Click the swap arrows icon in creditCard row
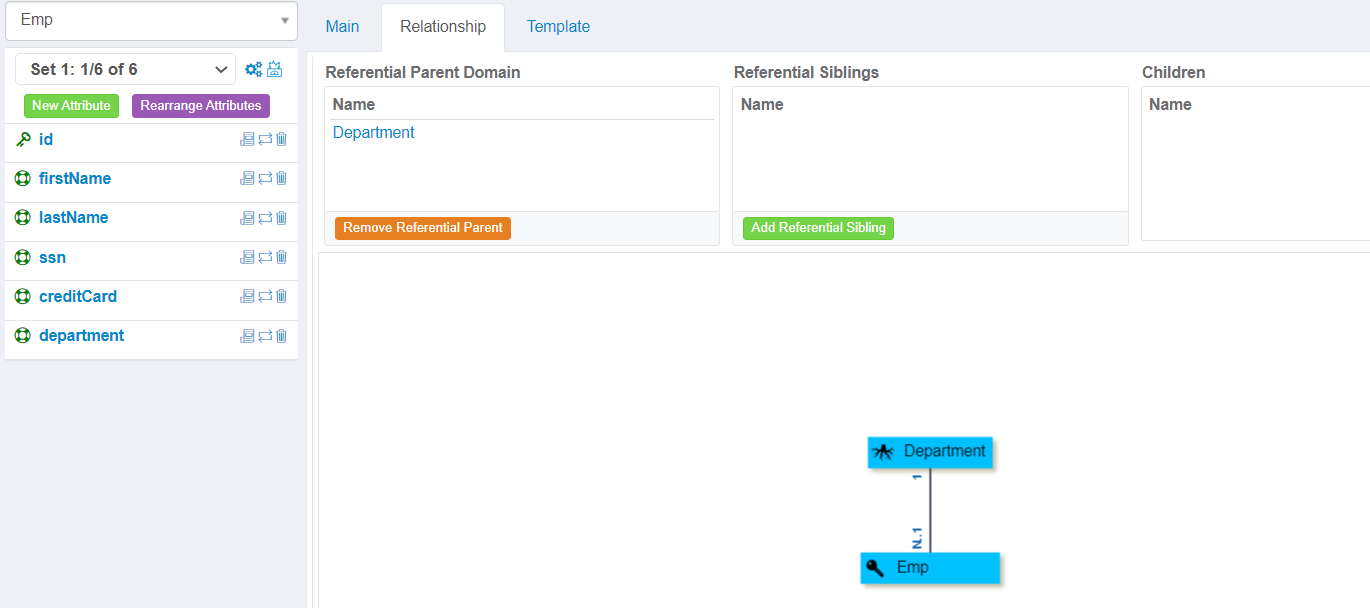The width and height of the screenshot is (1370, 608). tap(265, 297)
